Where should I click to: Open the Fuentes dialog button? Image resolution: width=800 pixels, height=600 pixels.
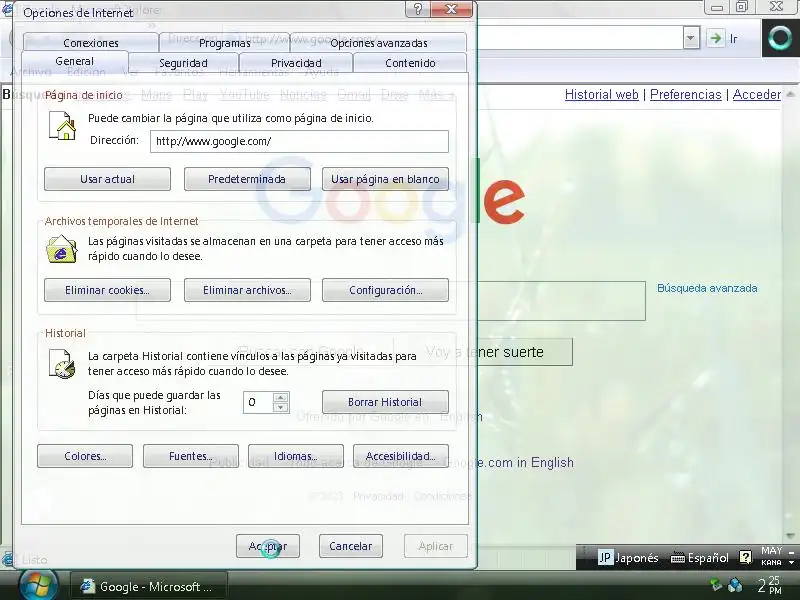(191, 456)
